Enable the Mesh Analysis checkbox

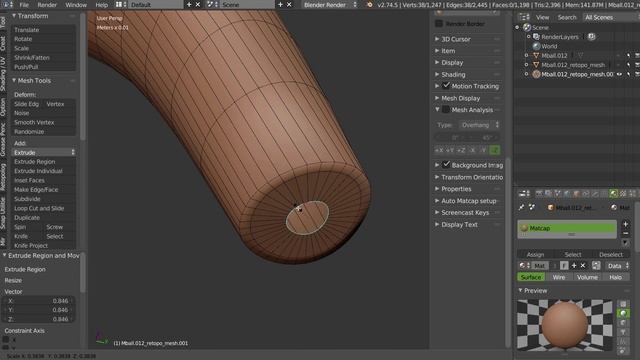pyautogui.click(x=446, y=109)
